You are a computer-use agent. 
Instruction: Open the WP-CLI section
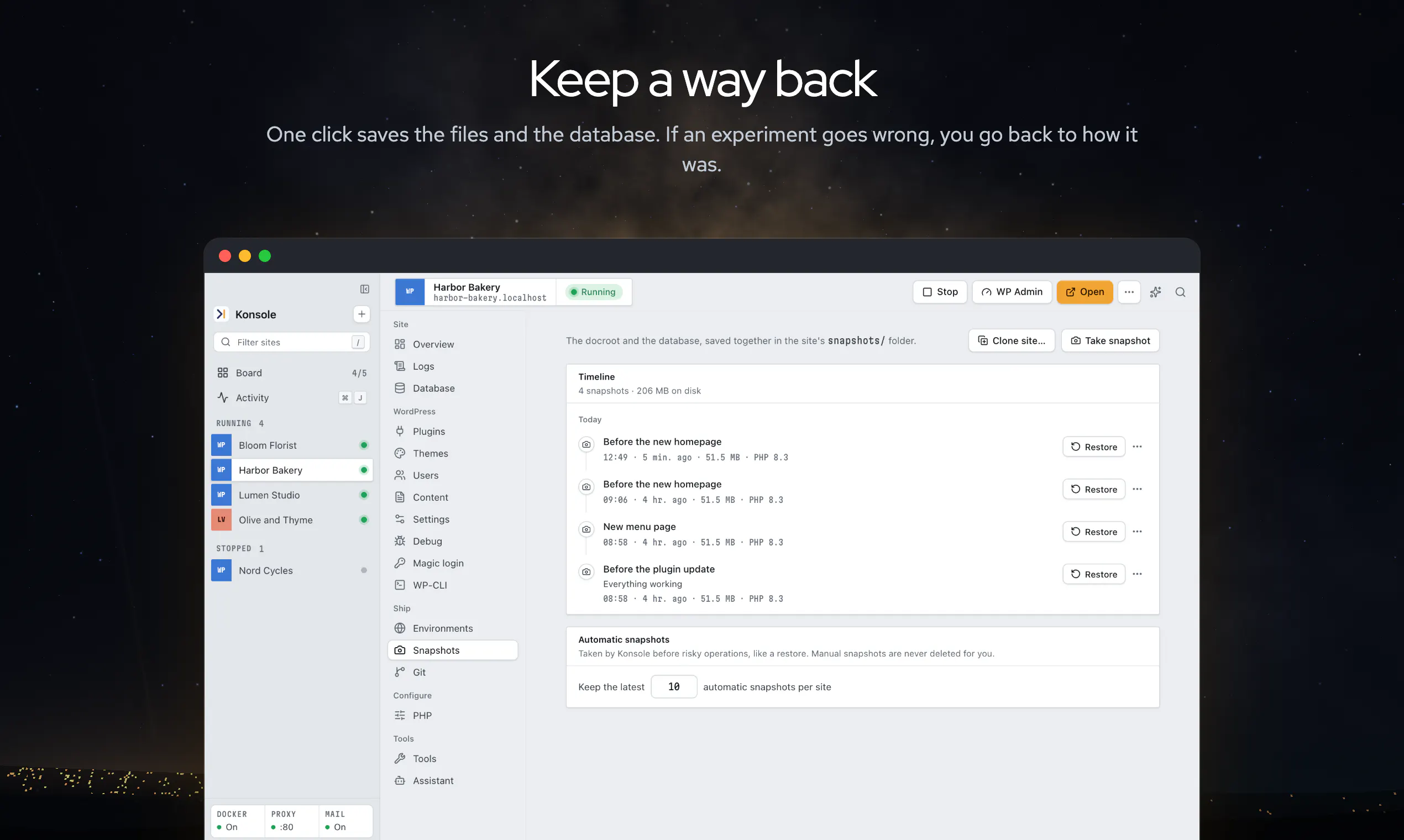pyautogui.click(x=452, y=585)
